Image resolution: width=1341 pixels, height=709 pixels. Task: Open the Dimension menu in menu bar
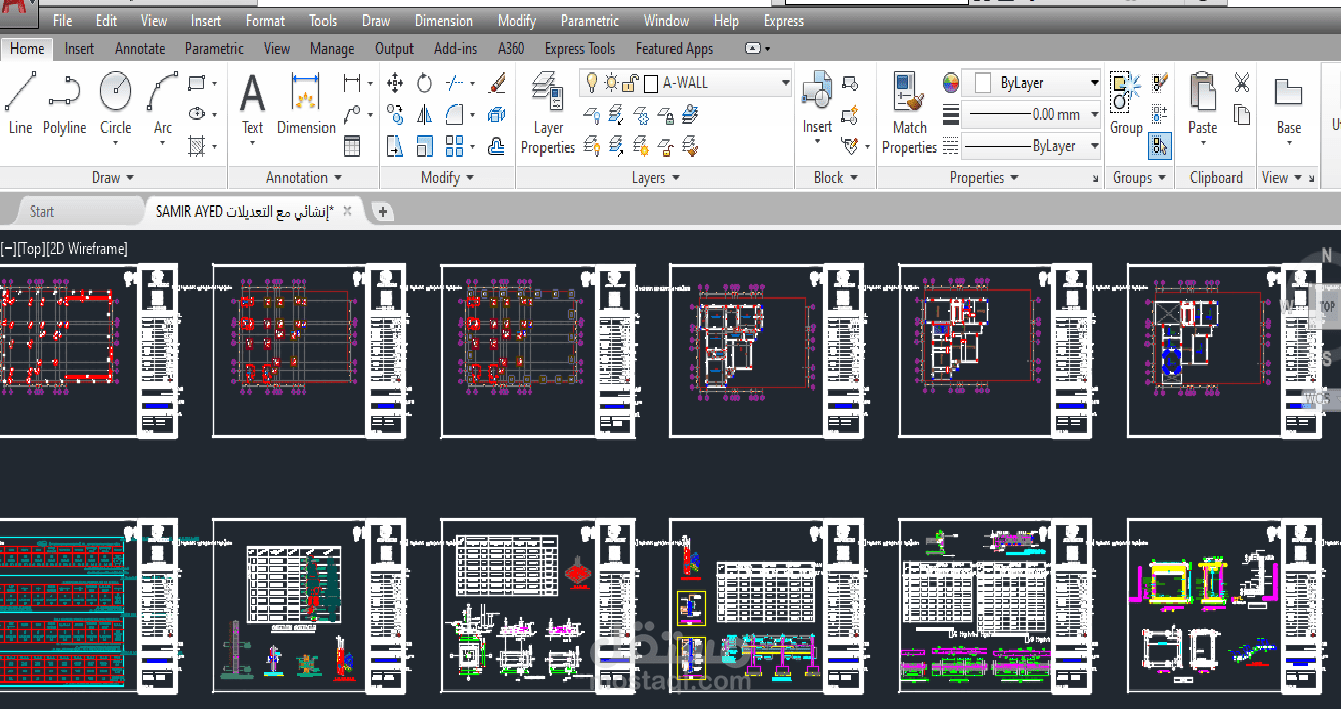[444, 20]
